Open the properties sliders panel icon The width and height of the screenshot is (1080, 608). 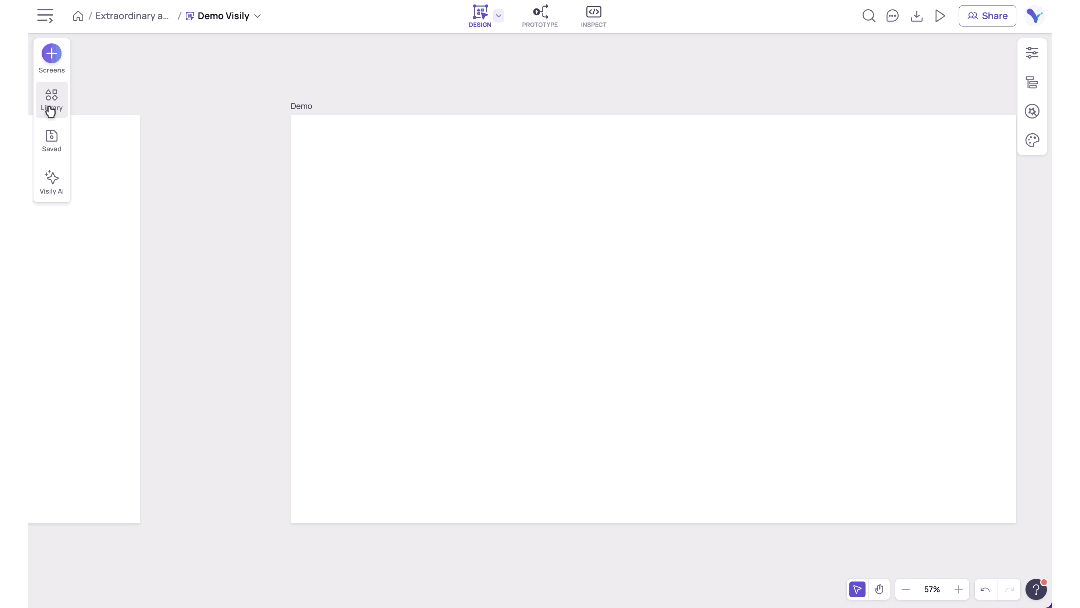[x=1032, y=53]
